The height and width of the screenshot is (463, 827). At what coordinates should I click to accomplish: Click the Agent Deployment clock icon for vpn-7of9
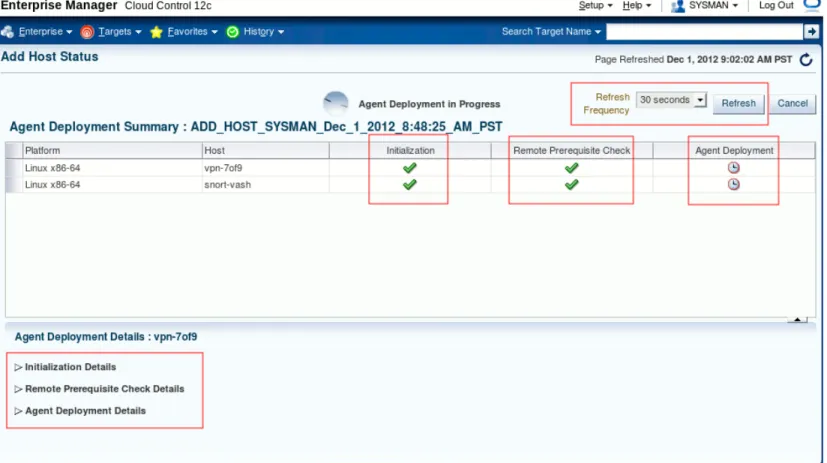click(734, 168)
